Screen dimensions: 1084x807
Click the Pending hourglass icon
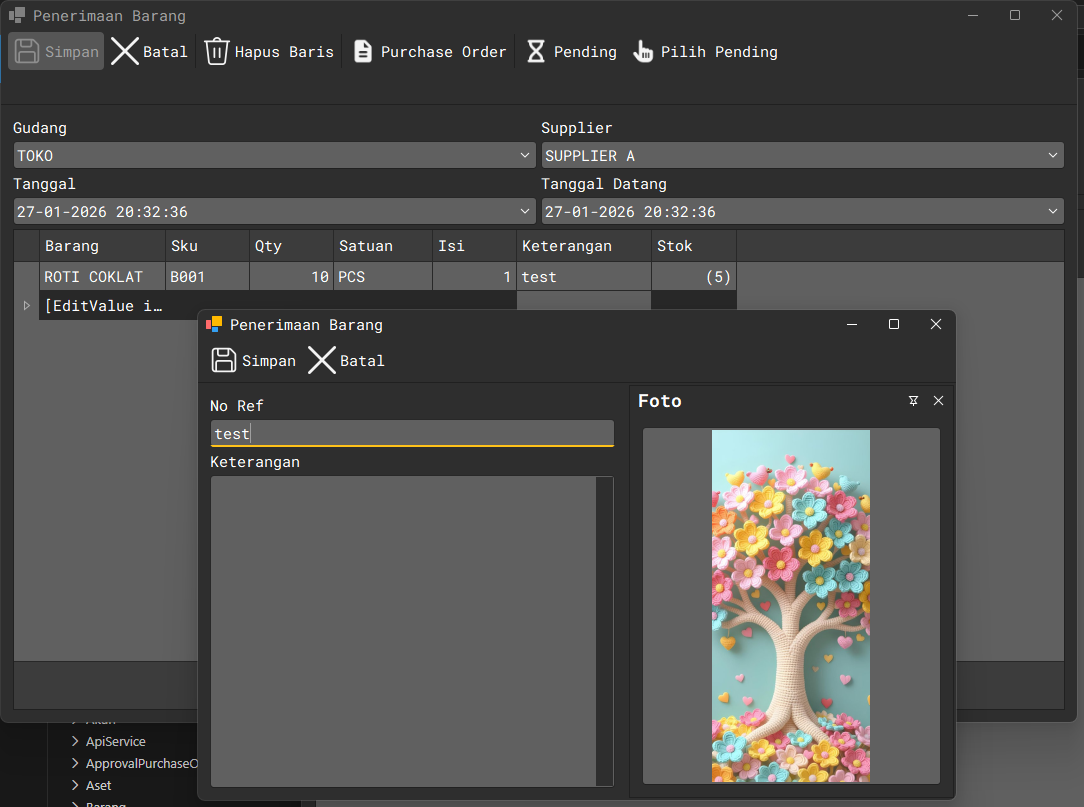point(536,52)
